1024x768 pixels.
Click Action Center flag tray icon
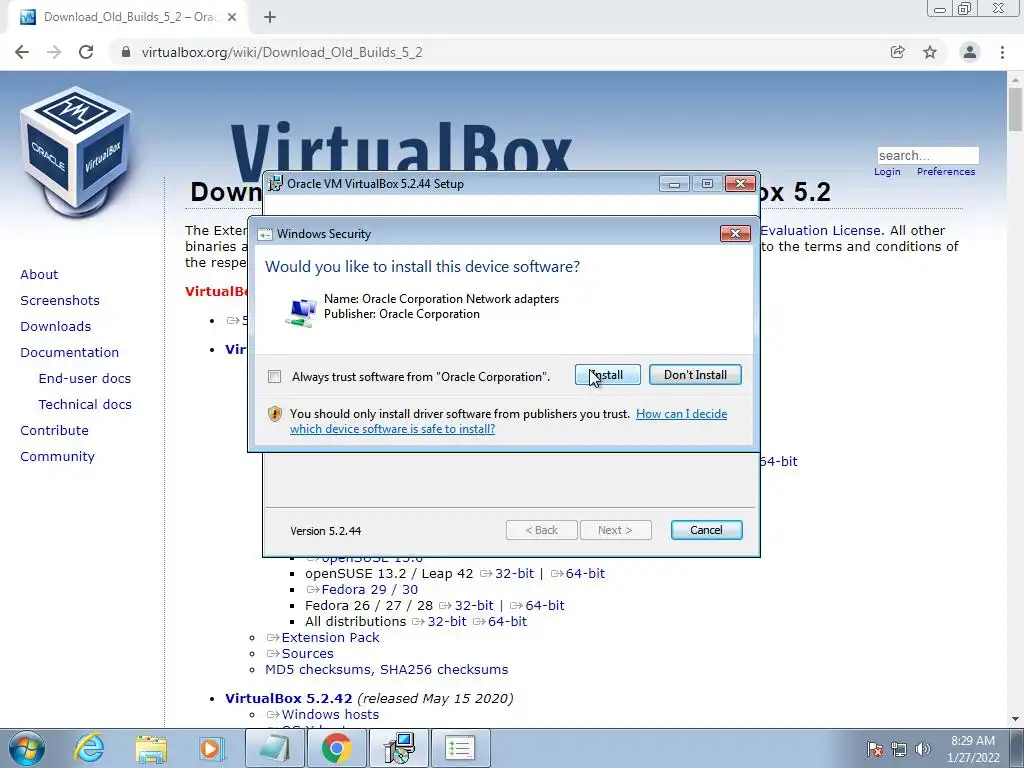[x=875, y=749]
